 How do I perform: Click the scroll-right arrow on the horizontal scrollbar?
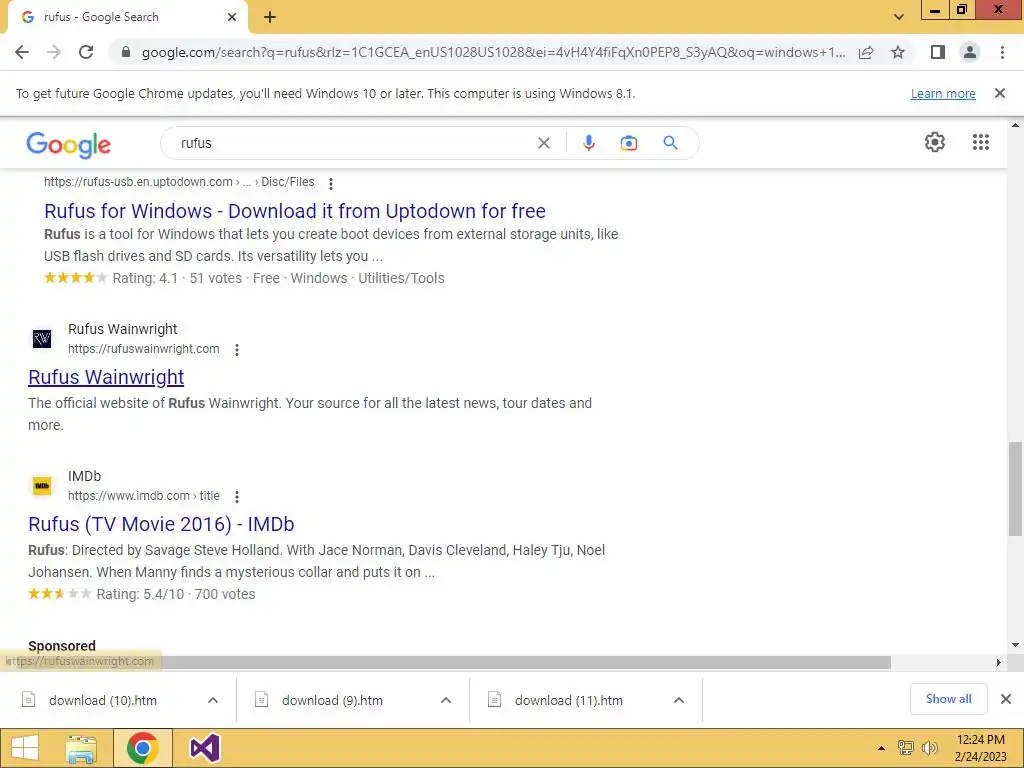[999, 662]
